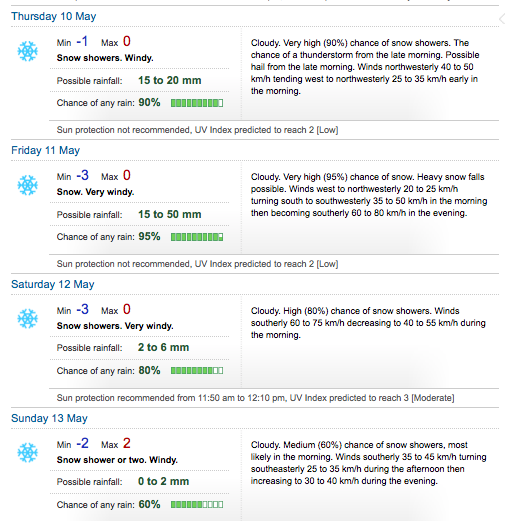Click Thursday's UV Index Low notice
The height and width of the screenshot is (521, 505).
tap(197, 130)
